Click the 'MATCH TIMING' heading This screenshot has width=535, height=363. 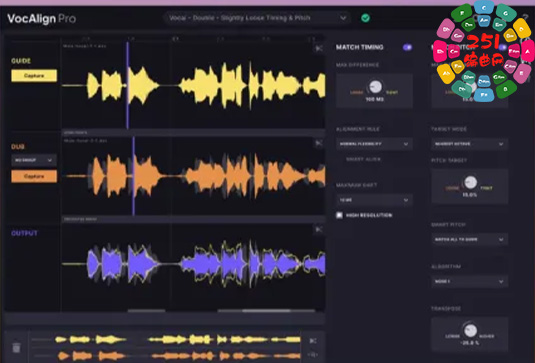(x=360, y=47)
